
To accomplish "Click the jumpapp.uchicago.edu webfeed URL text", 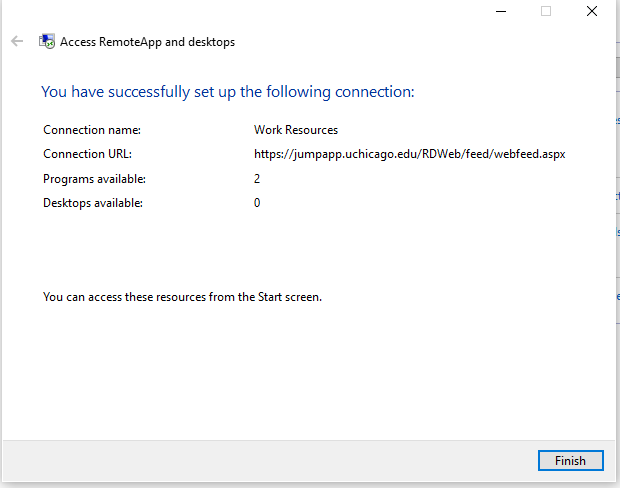I will pyautogui.click(x=410, y=154).
